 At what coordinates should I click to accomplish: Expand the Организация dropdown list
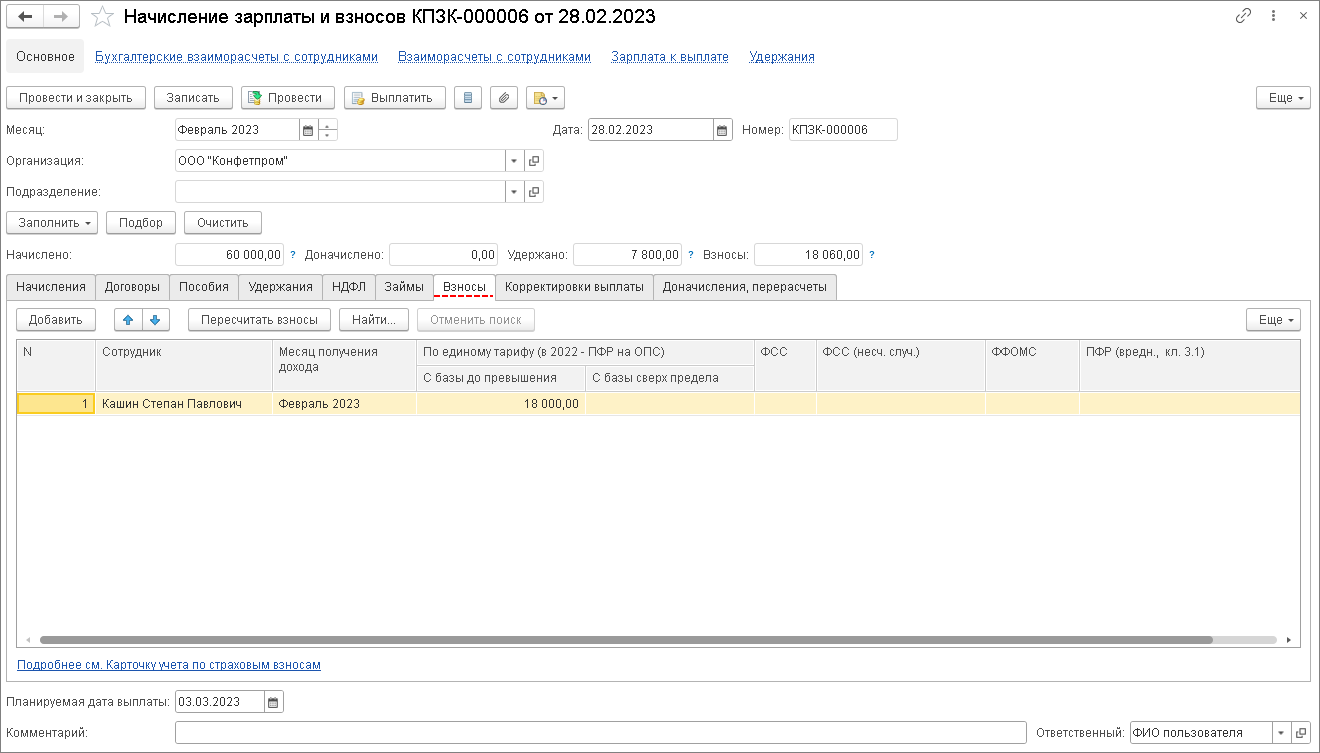pyautogui.click(x=513, y=161)
